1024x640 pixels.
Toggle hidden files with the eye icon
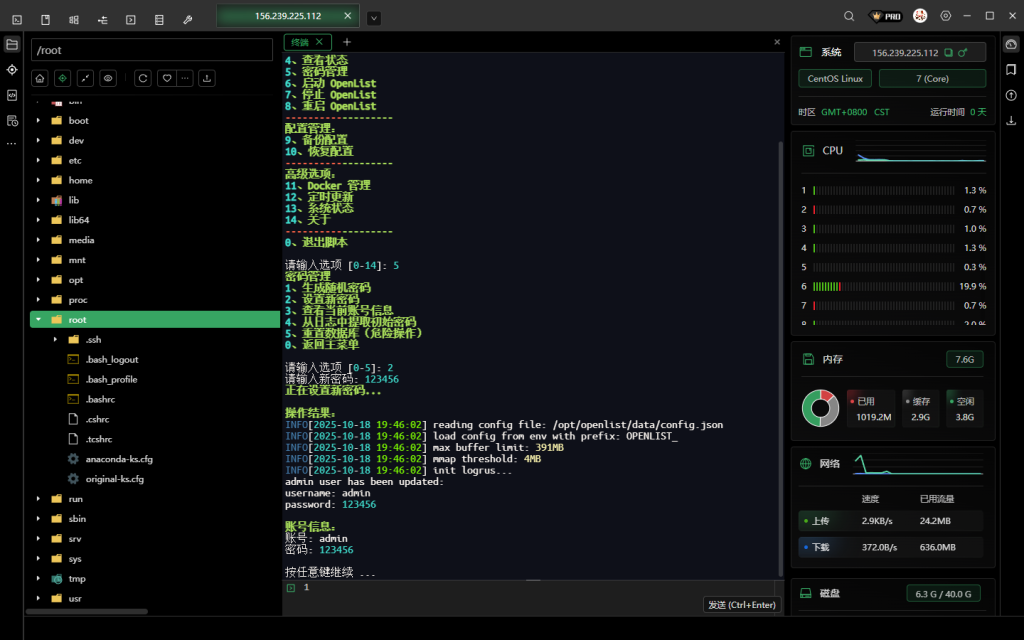[x=108, y=78]
